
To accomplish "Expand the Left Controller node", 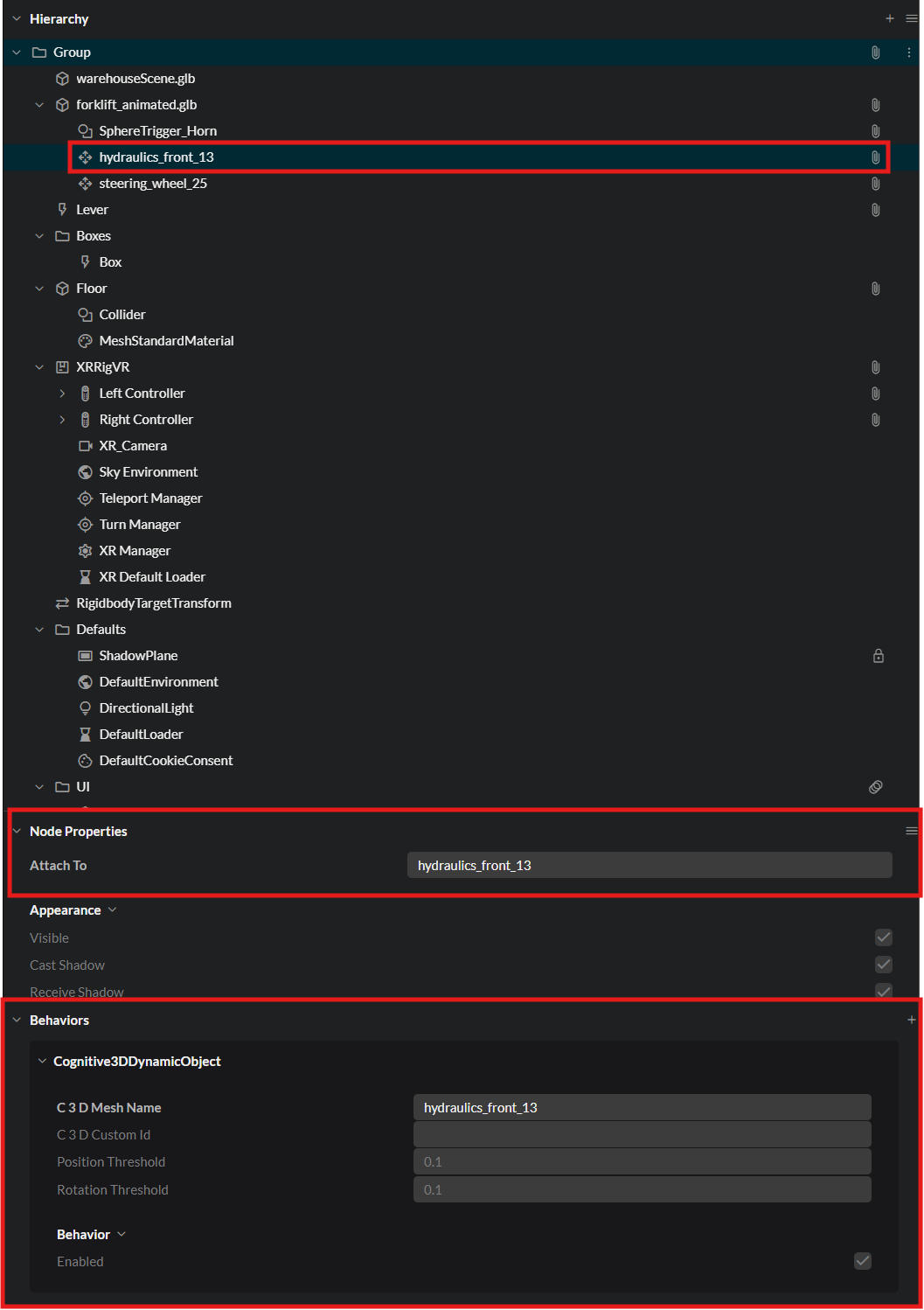I will click(x=62, y=394).
